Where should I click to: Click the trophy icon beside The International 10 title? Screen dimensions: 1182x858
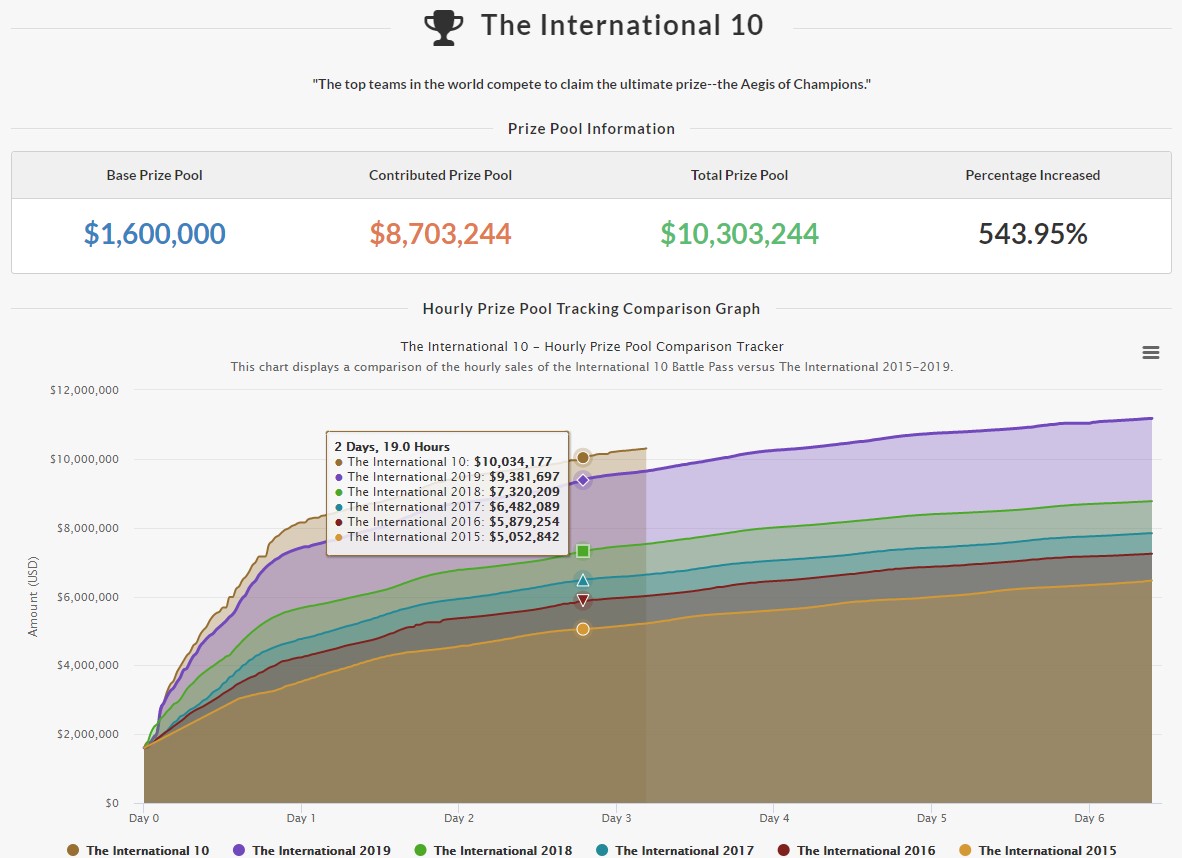pyautogui.click(x=445, y=26)
